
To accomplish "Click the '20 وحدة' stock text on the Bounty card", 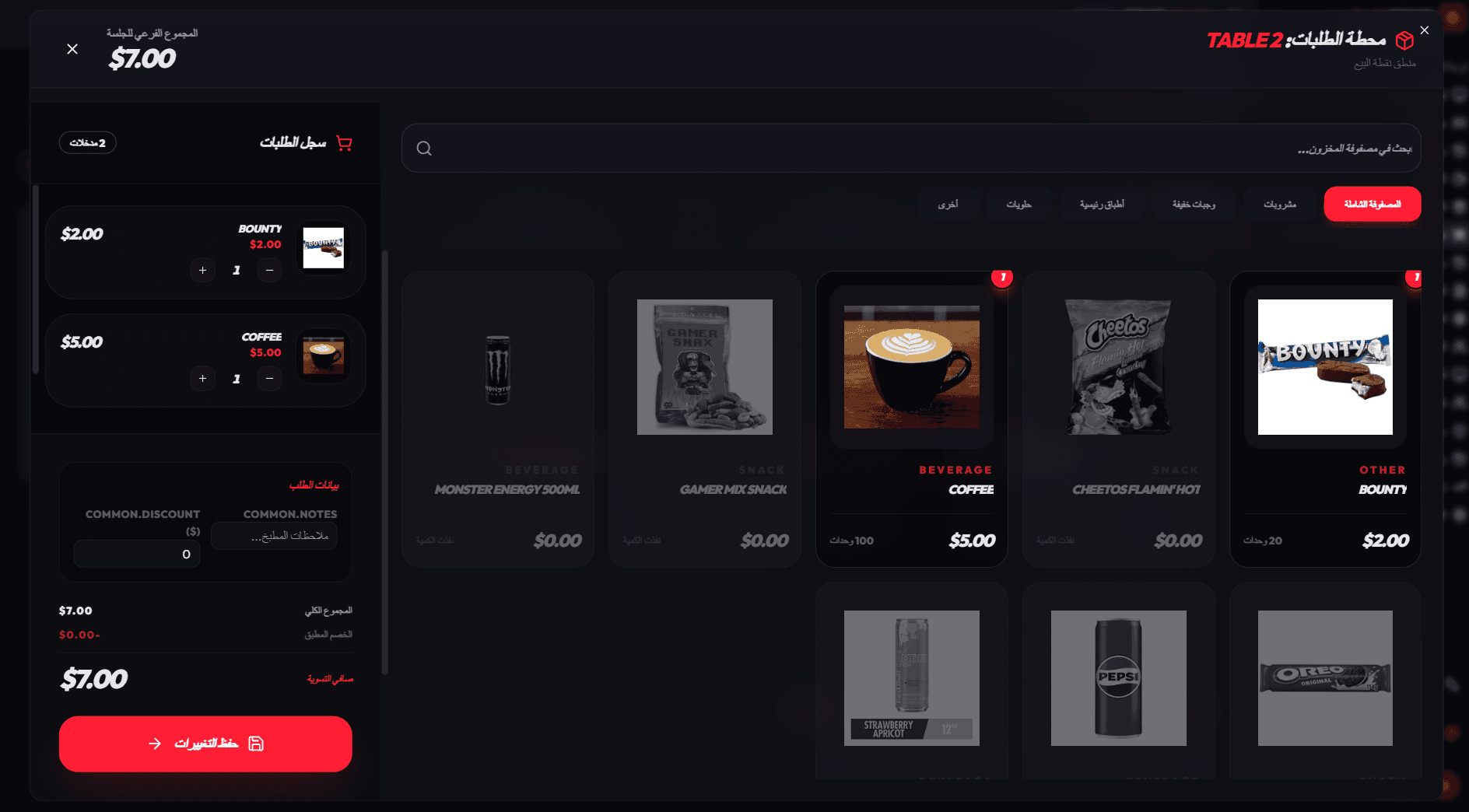I will (1262, 540).
